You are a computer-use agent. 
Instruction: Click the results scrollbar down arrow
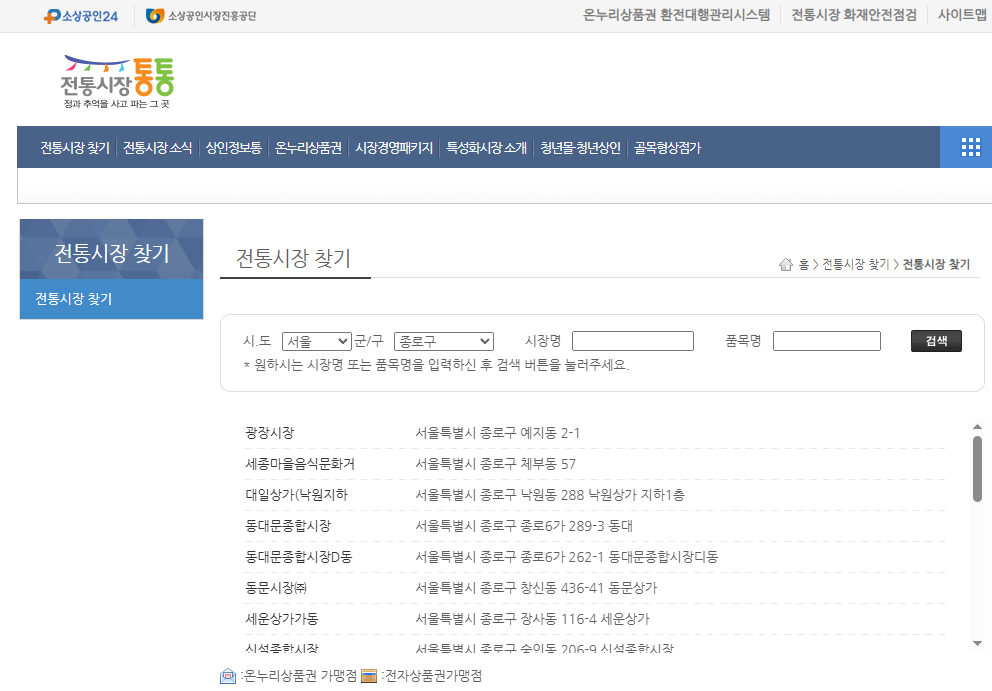977,644
